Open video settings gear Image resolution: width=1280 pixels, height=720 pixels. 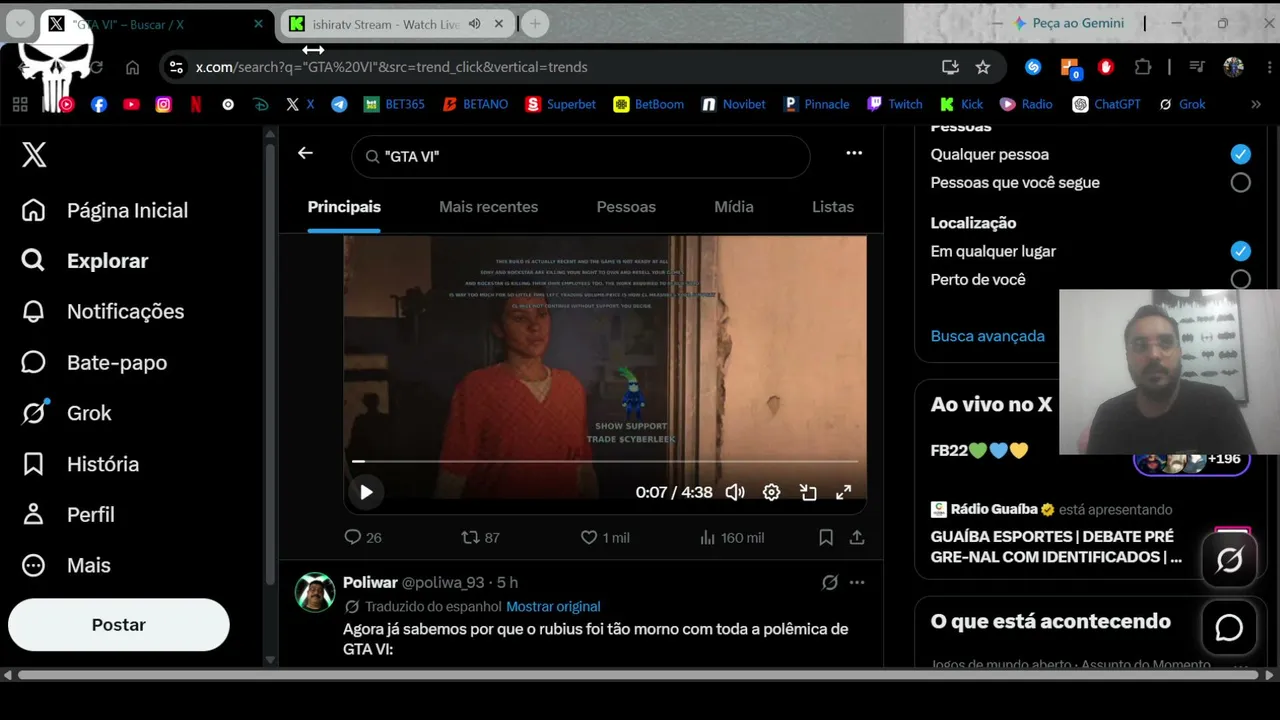(771, 492)
